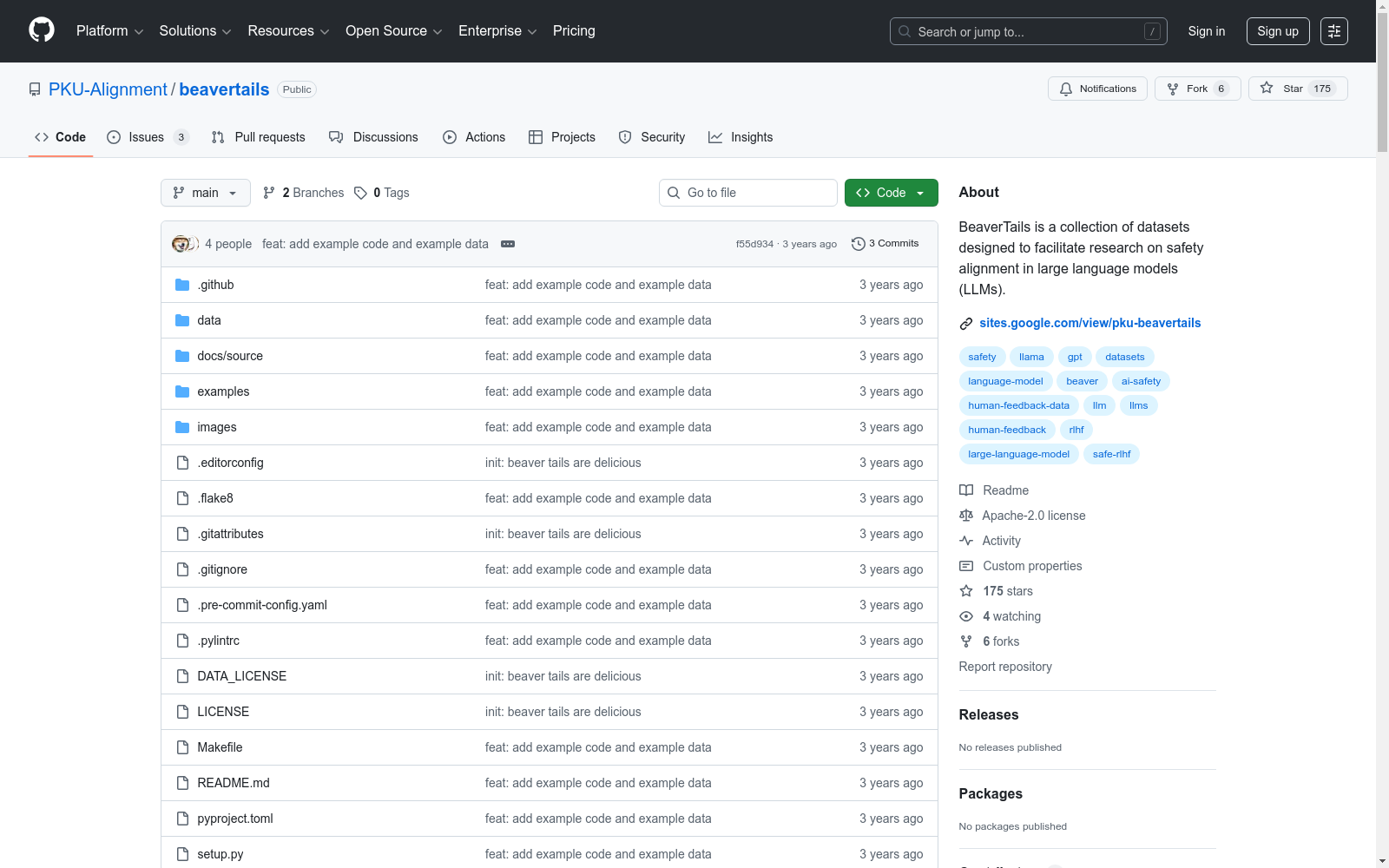
Task: Open the .pre-commit-config.yaml file
Action: pos(262,605)
